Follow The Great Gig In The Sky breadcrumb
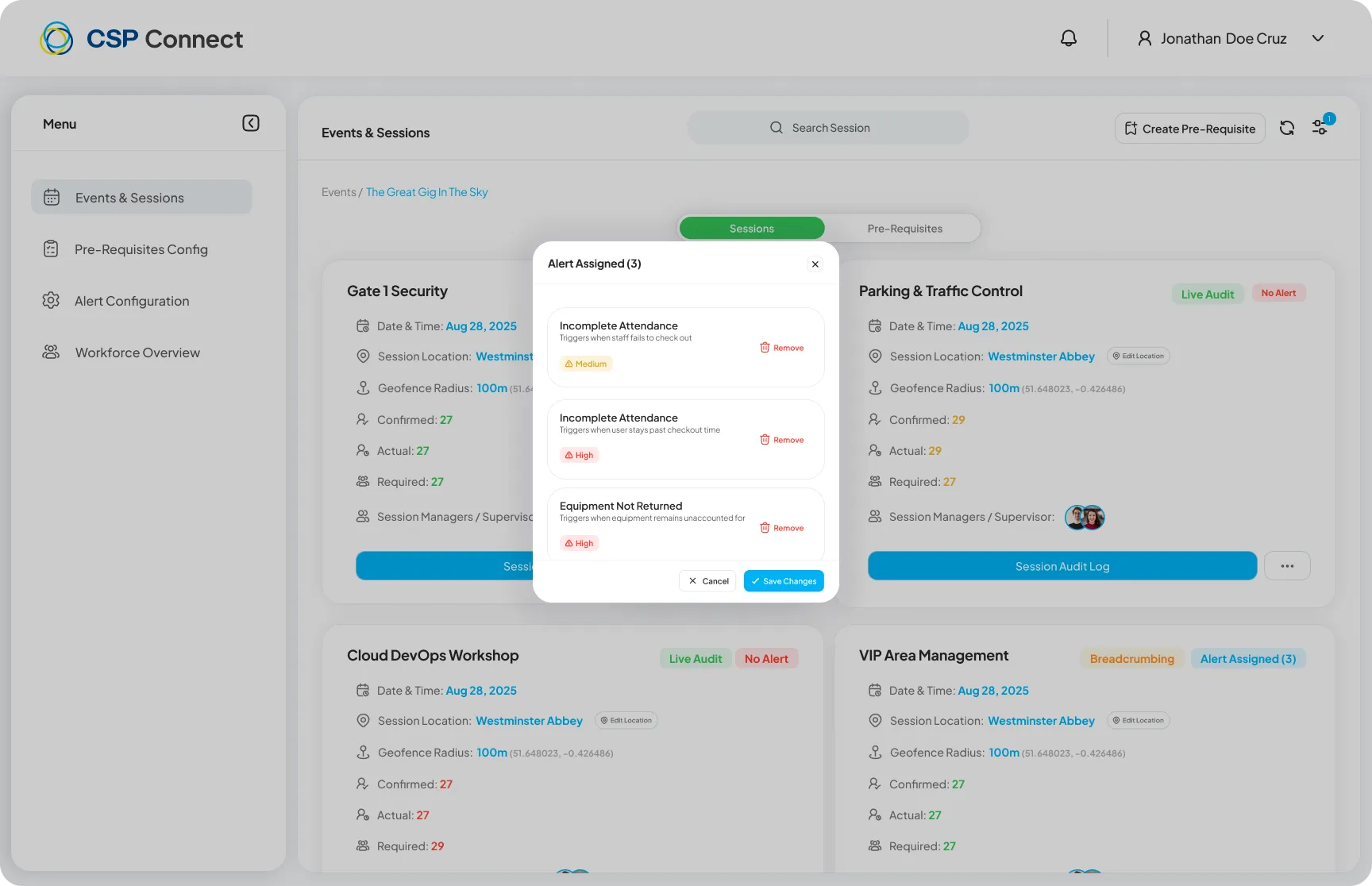This screenshot has height=886, width=1372. tap(427, 192)
